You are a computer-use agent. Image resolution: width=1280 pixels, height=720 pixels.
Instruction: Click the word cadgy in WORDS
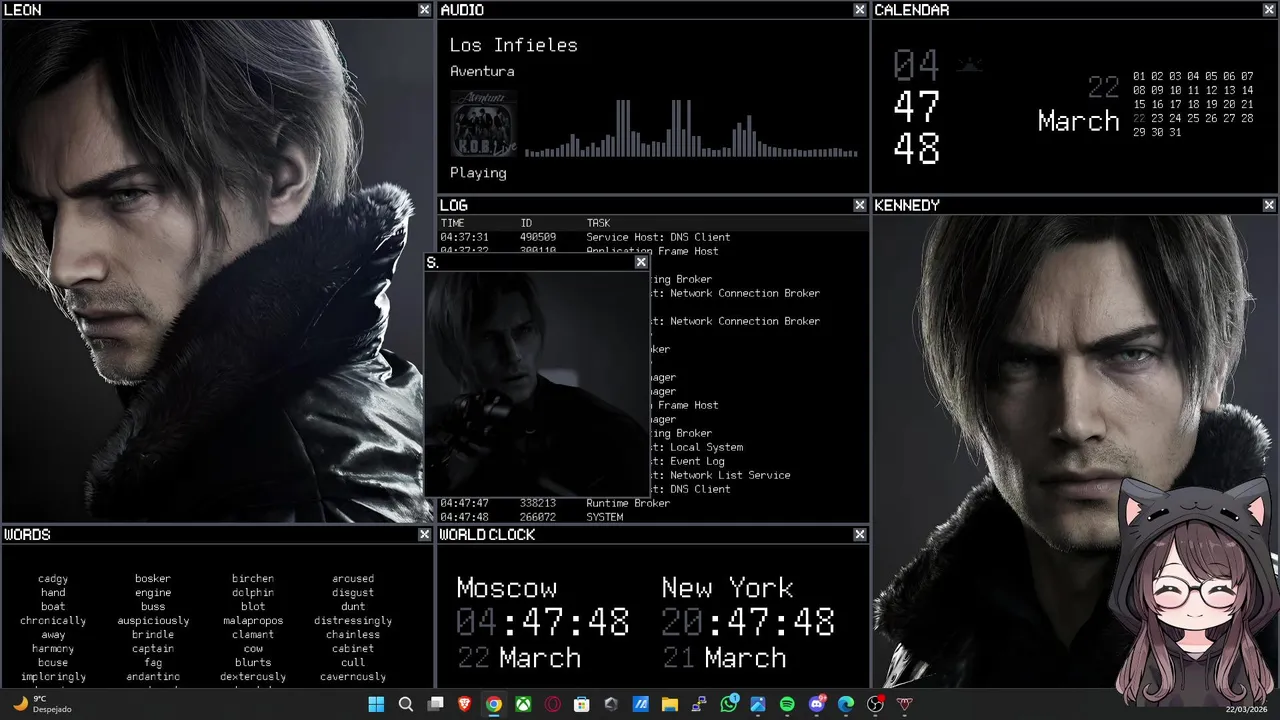pyautogui.click(x=53, y=579)
